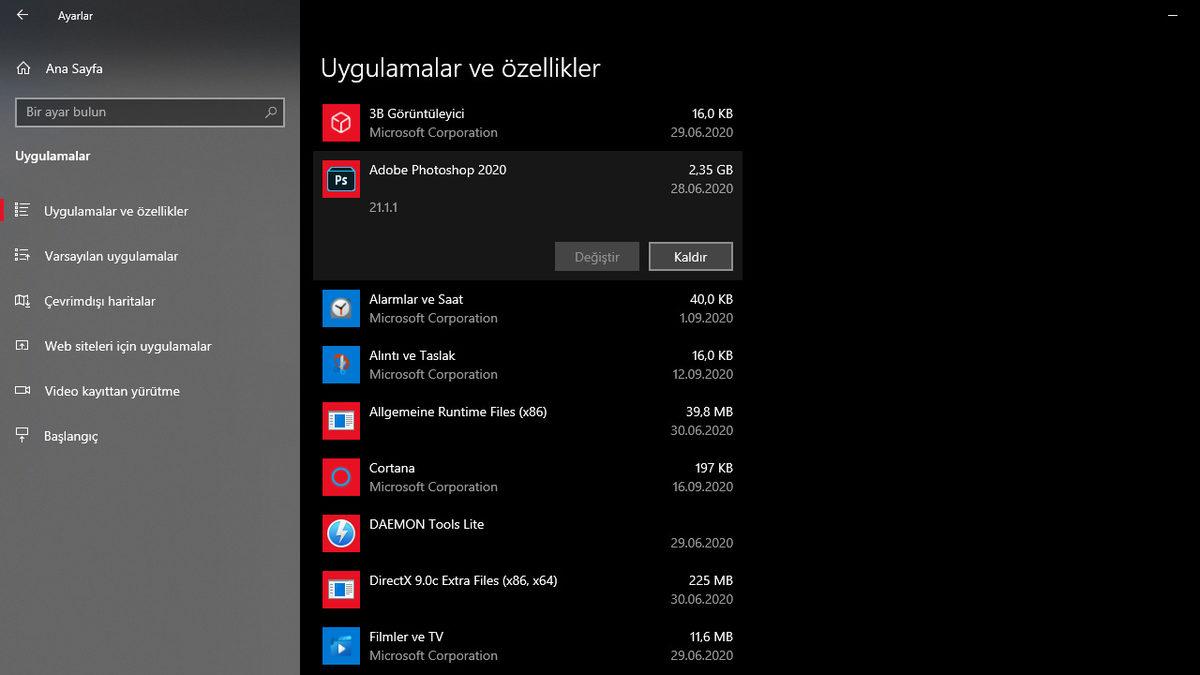Click the back arrow at top left
Image resolution: width=1200 pixels, height=675 pixels.
(22, 15)
